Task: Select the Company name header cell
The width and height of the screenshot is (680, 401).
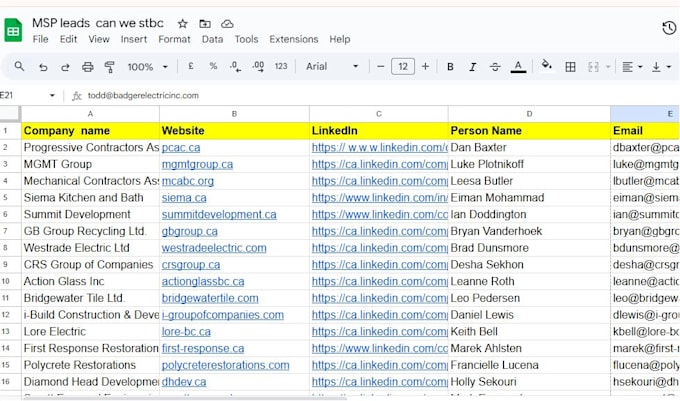Action: pyautogui.click(x=90, y=130)
